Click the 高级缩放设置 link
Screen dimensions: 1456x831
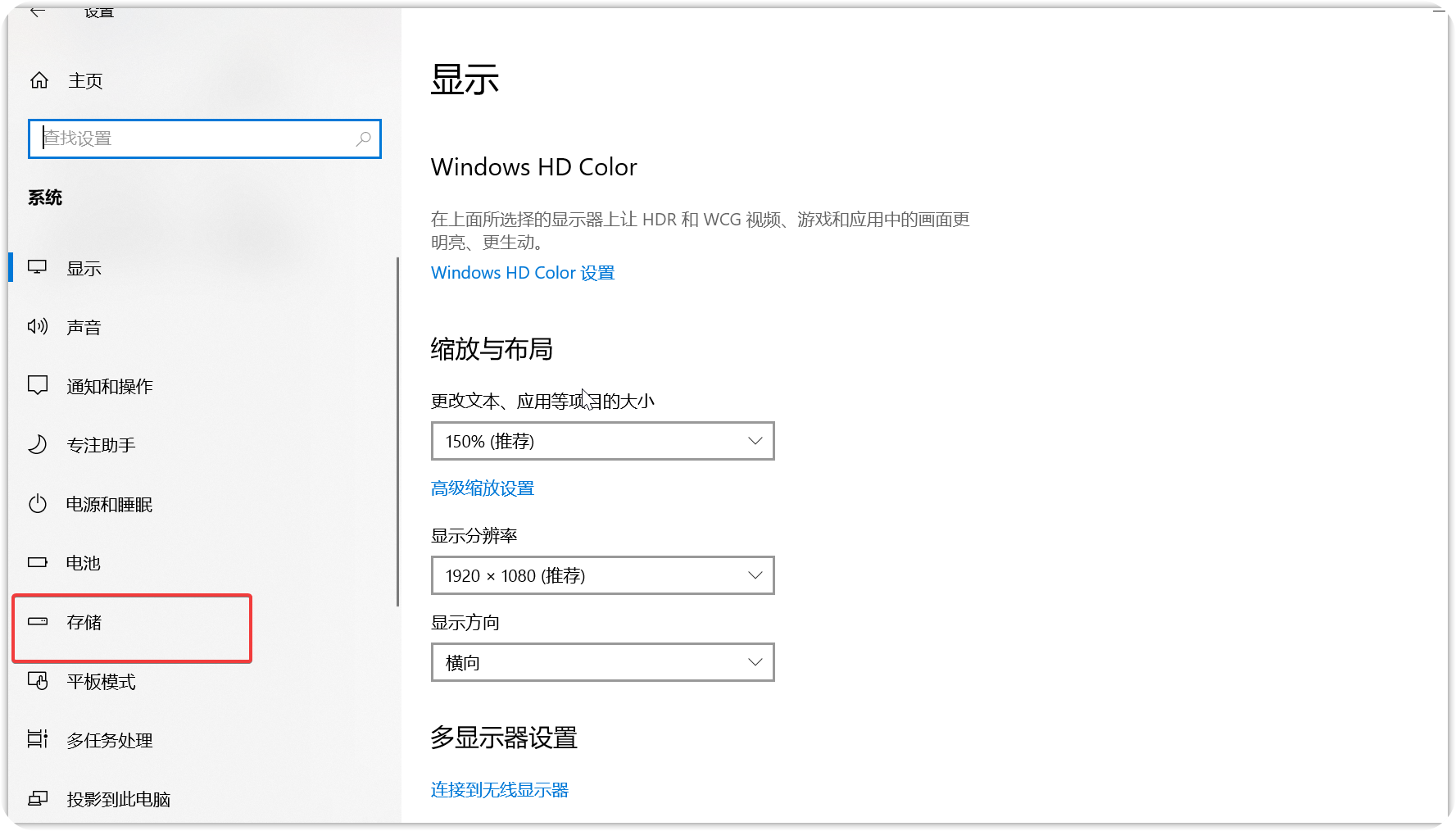(x=483, y=488)
